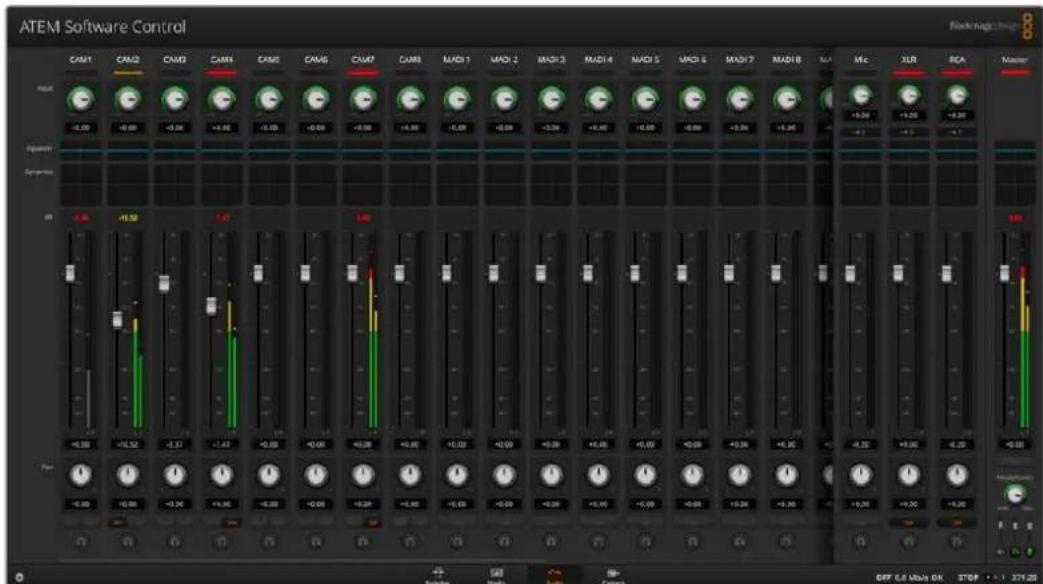Click the CAM4 headphone solo icon
Viewport: 1043px width, 584px height.
click(x=222, y=541)
